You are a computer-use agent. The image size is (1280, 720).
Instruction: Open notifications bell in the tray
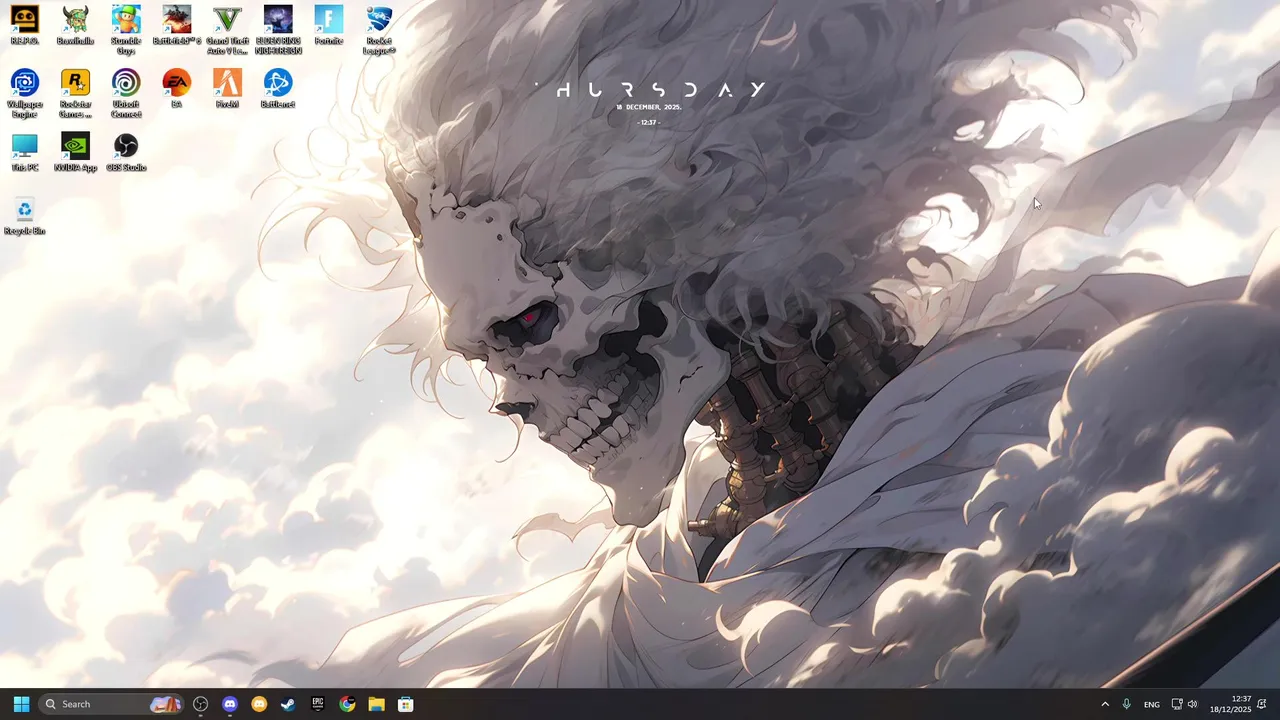click(1262, 704)
